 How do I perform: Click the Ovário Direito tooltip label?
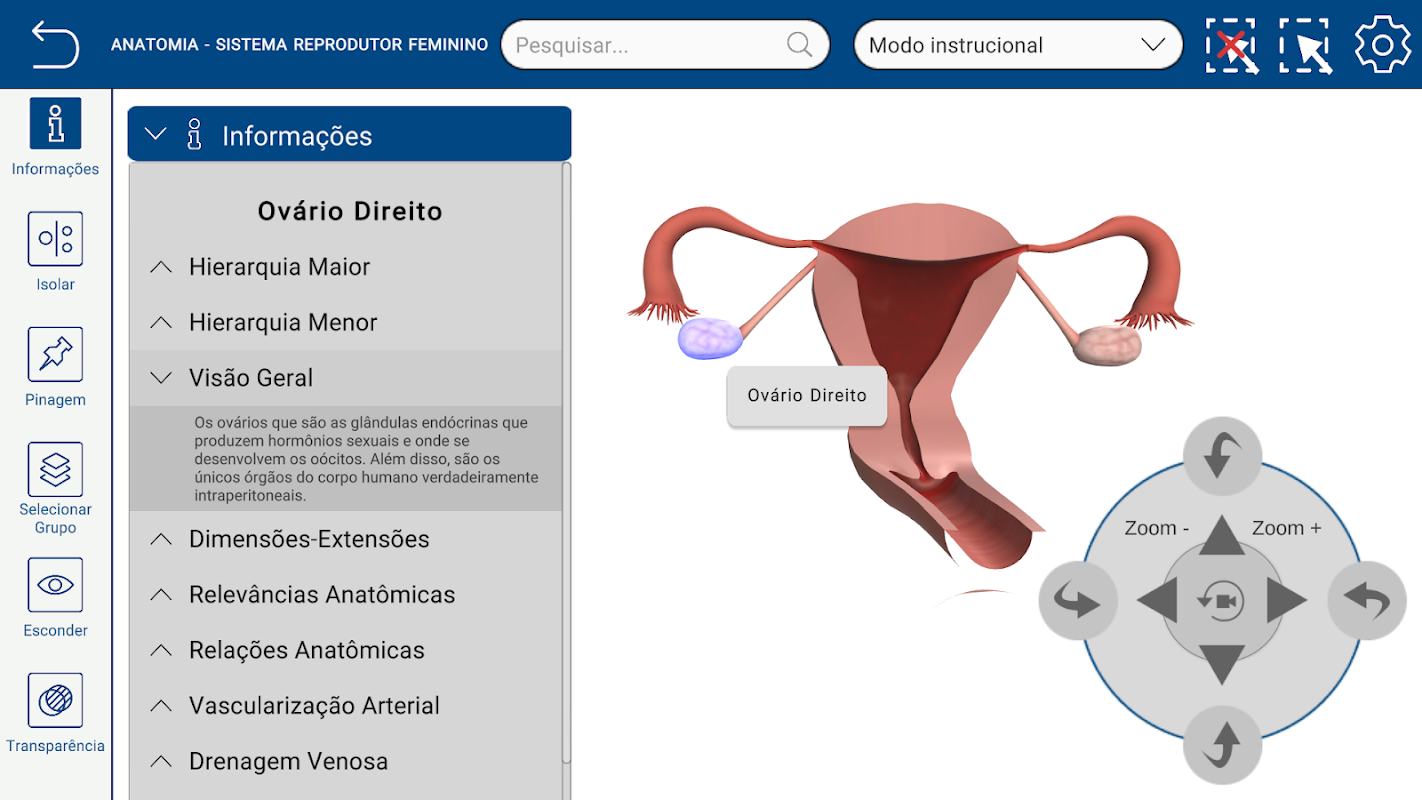click(807, 395)
